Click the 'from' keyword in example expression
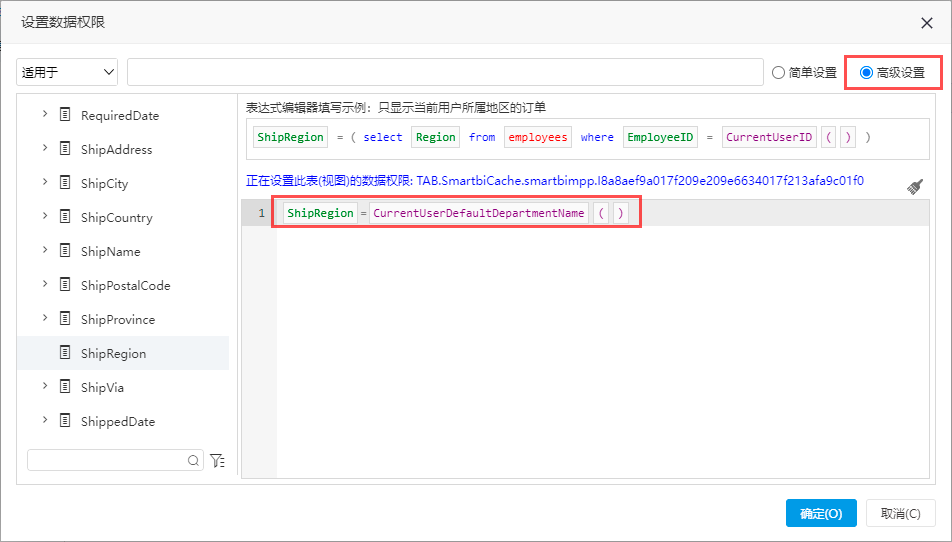952x542 pixels. pos(482,137)
